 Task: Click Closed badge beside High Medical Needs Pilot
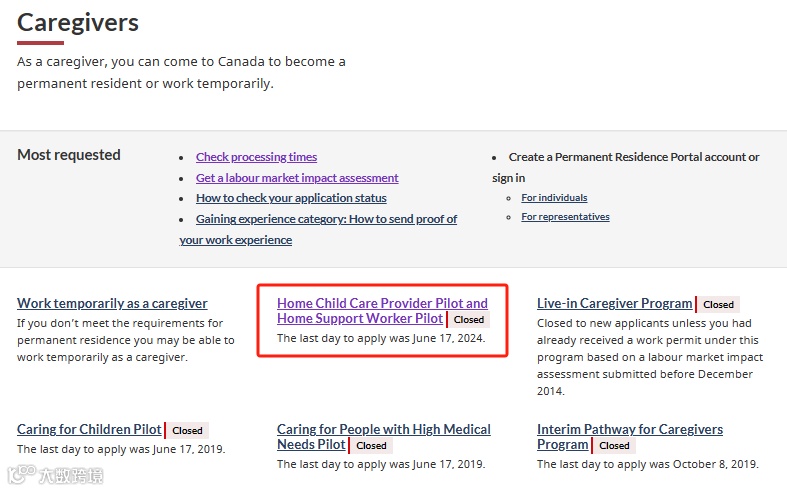point(371,446)
